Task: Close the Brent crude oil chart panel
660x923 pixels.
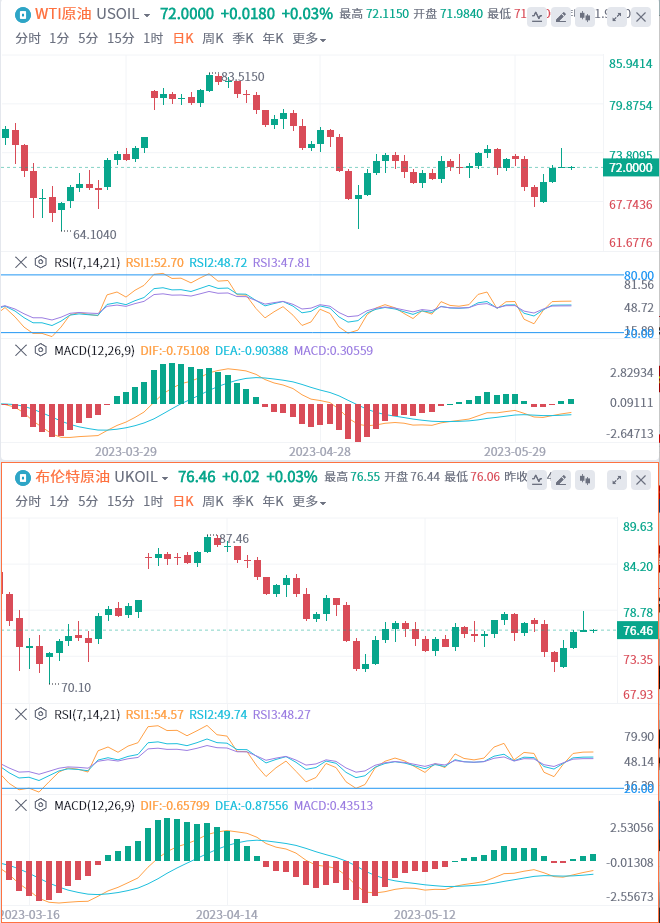Action: [x=641, y=480]
